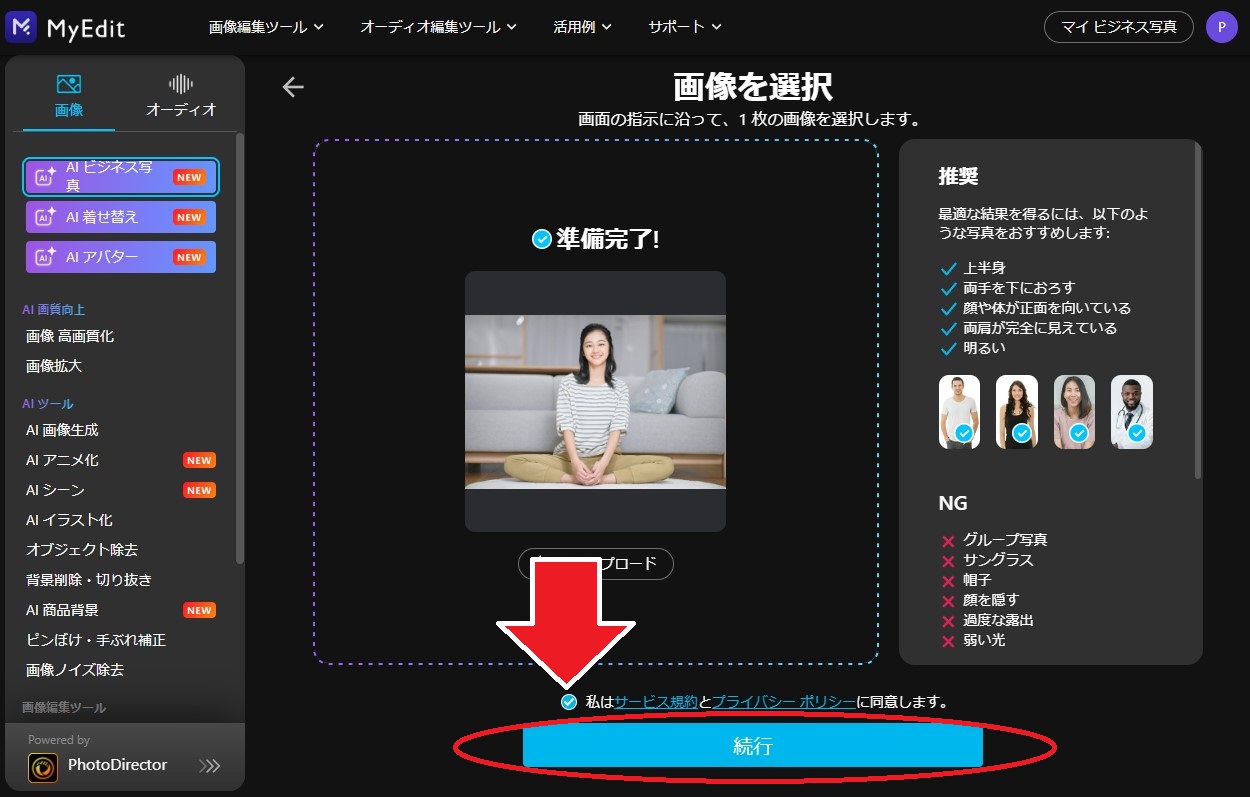Click the グループ写真 NG item
The width and height of the screenshot is (1250, 797).
[1005, 540]
